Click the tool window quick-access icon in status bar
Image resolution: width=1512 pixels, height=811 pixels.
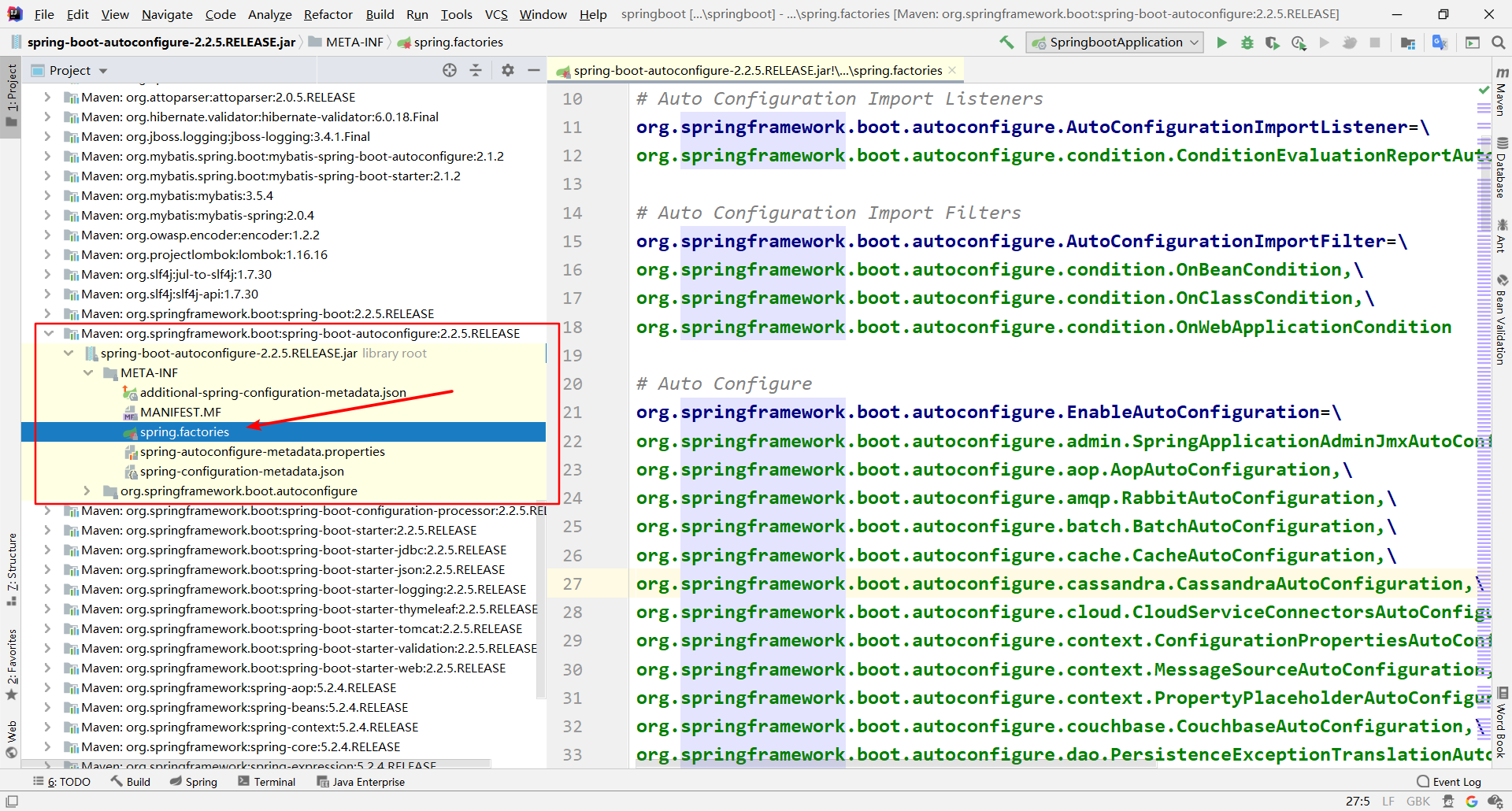tap(12, 802)
